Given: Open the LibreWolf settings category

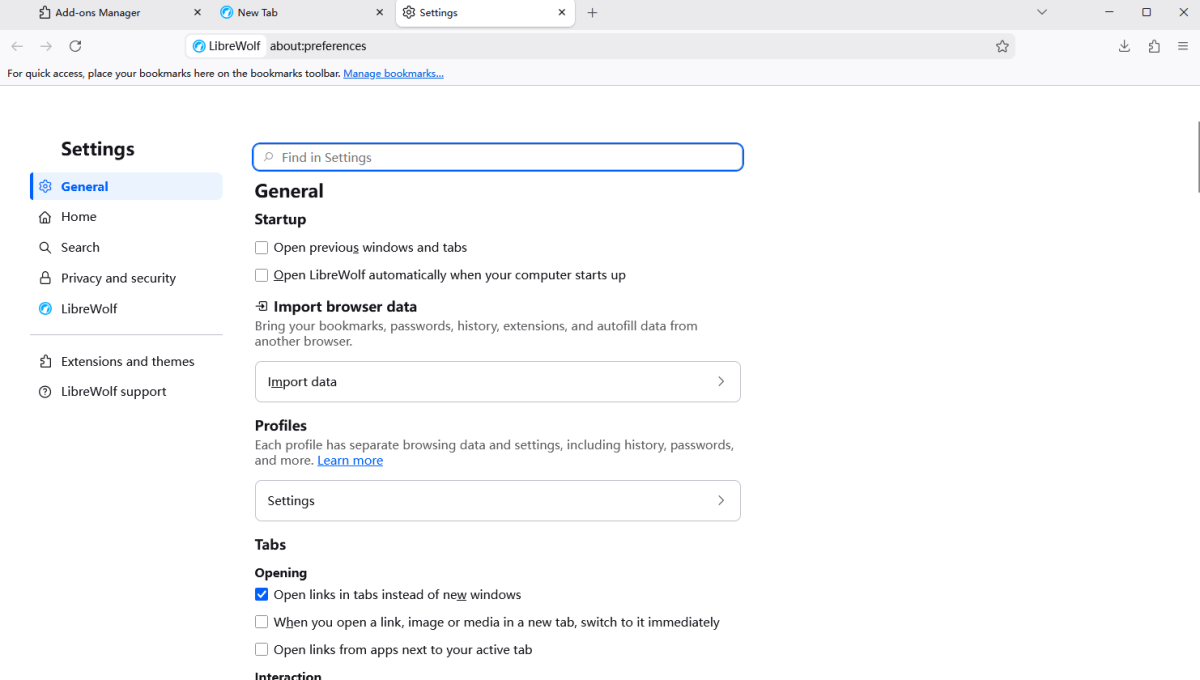Looking at the screenshot, I should [126, 309].
